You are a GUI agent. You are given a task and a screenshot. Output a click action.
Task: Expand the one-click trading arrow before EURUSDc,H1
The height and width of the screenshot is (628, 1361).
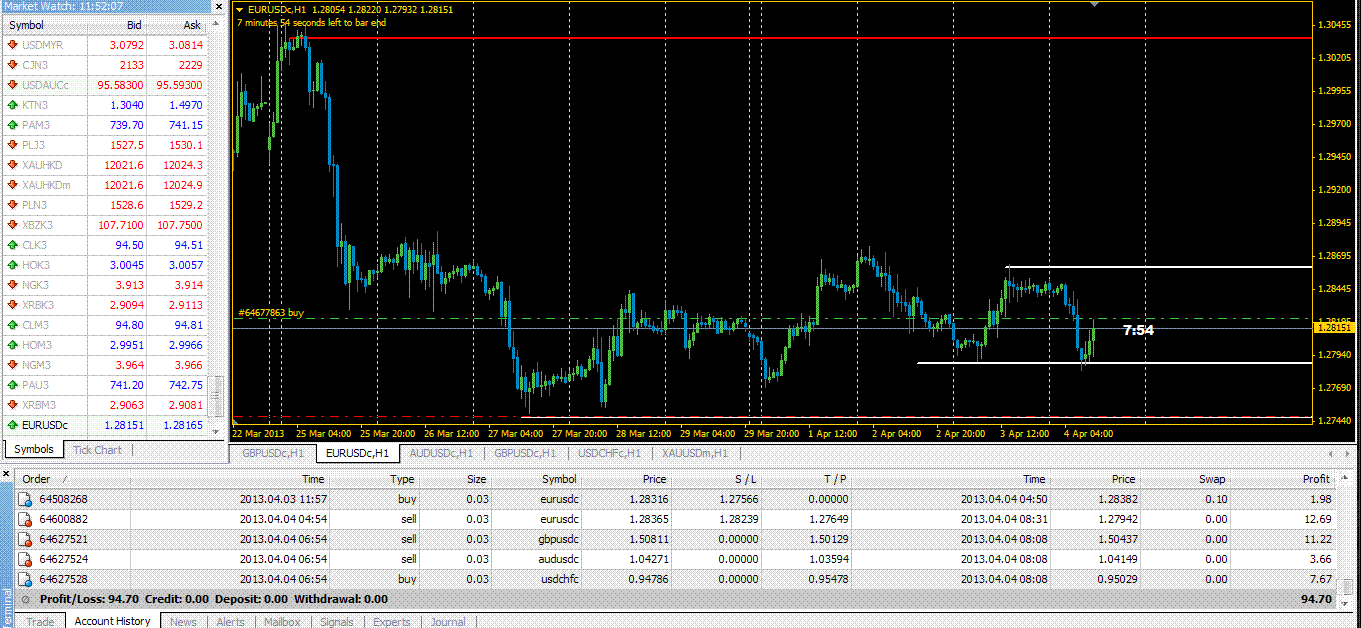pos(238,9)
